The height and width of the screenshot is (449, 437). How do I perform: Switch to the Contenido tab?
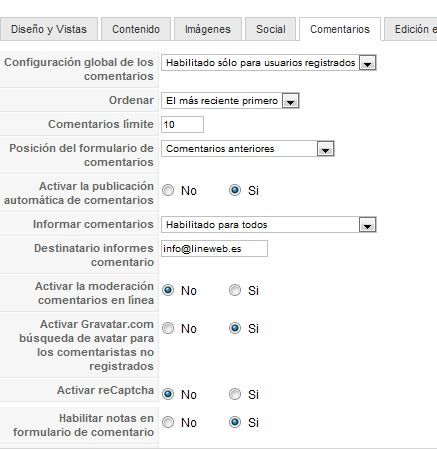[x=136, y=29]
